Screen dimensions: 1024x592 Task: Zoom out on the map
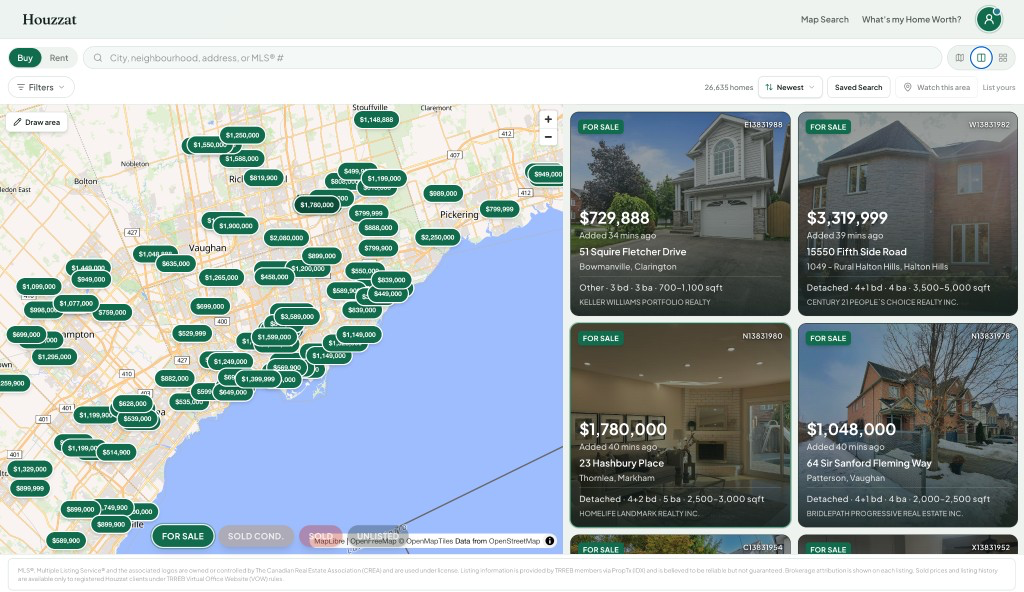(548, 137)
